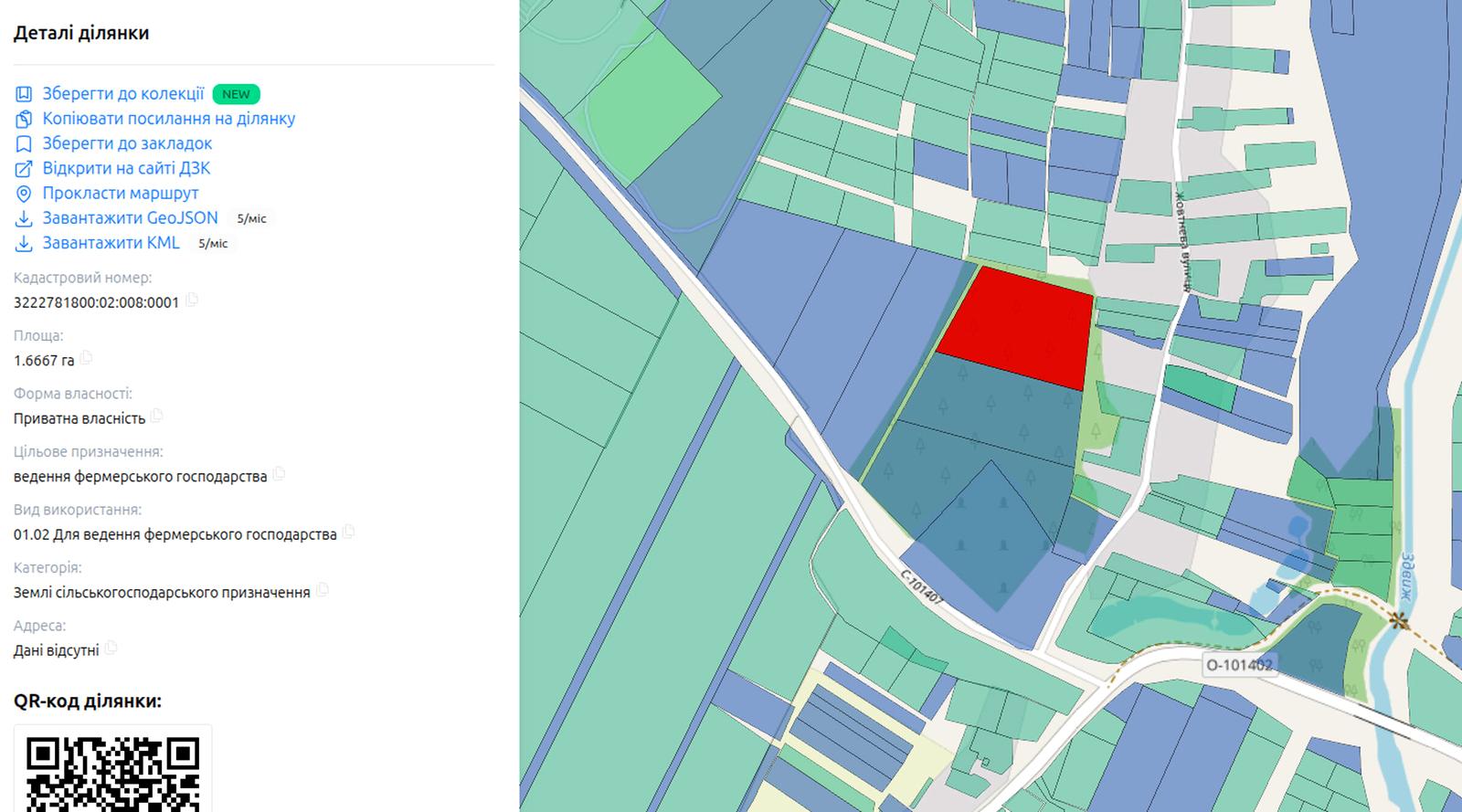Copy the 'Приватна власність' ownership value
This screenshot has width=1462, height=812.
pos(157,417)
